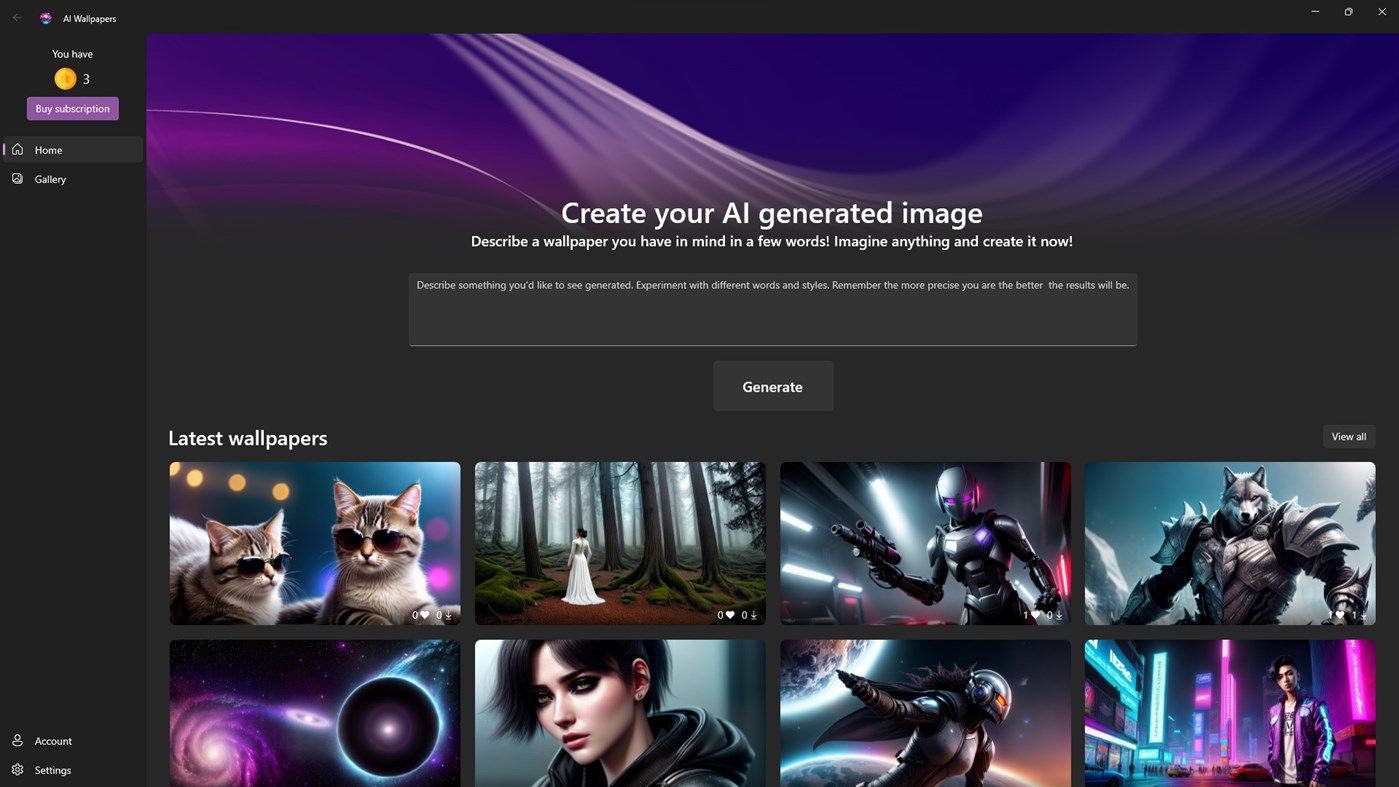The image size is (1399, 787).
Task: Select Gallery in the navigation menu
Action: (x=50, y=178)
